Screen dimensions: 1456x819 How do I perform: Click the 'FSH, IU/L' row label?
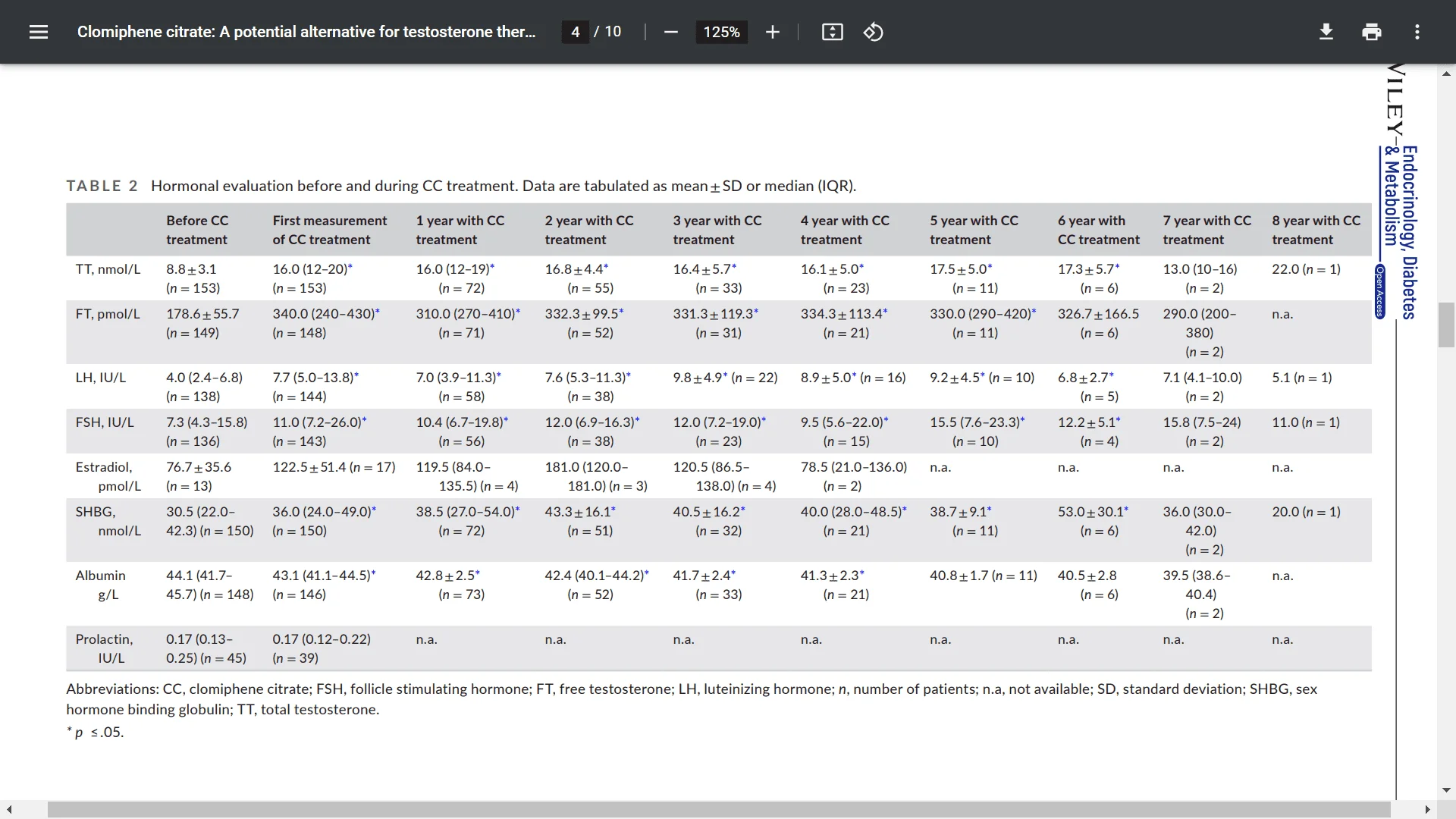105,422
